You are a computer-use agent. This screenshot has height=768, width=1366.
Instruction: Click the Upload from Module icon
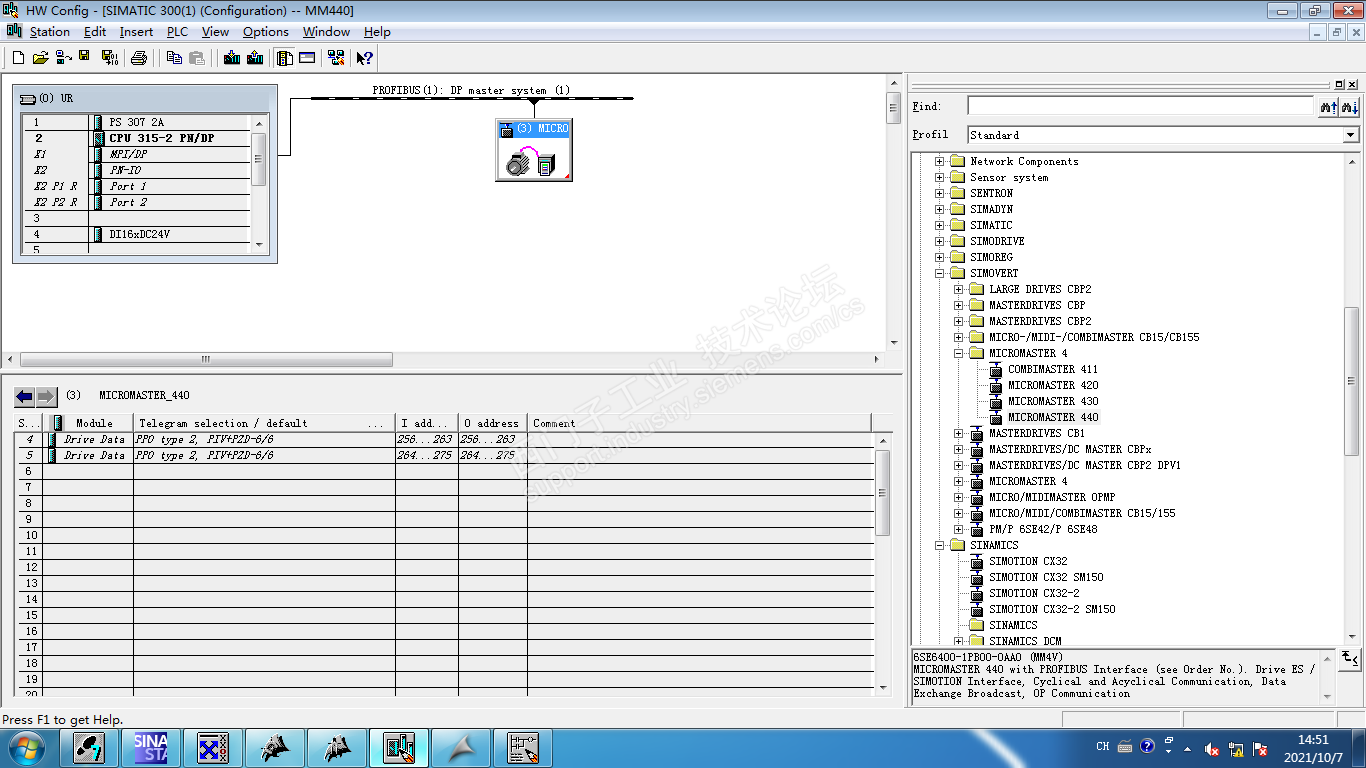[254, 58]
